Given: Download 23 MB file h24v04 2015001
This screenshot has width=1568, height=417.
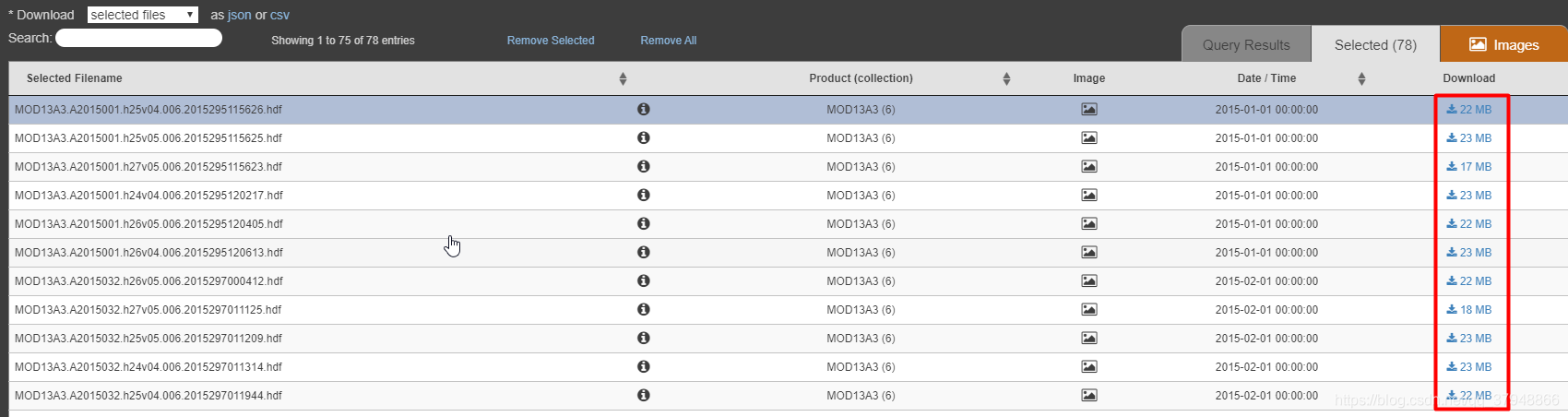Looking at the screenshot, I should click(x=1468, y=196).
